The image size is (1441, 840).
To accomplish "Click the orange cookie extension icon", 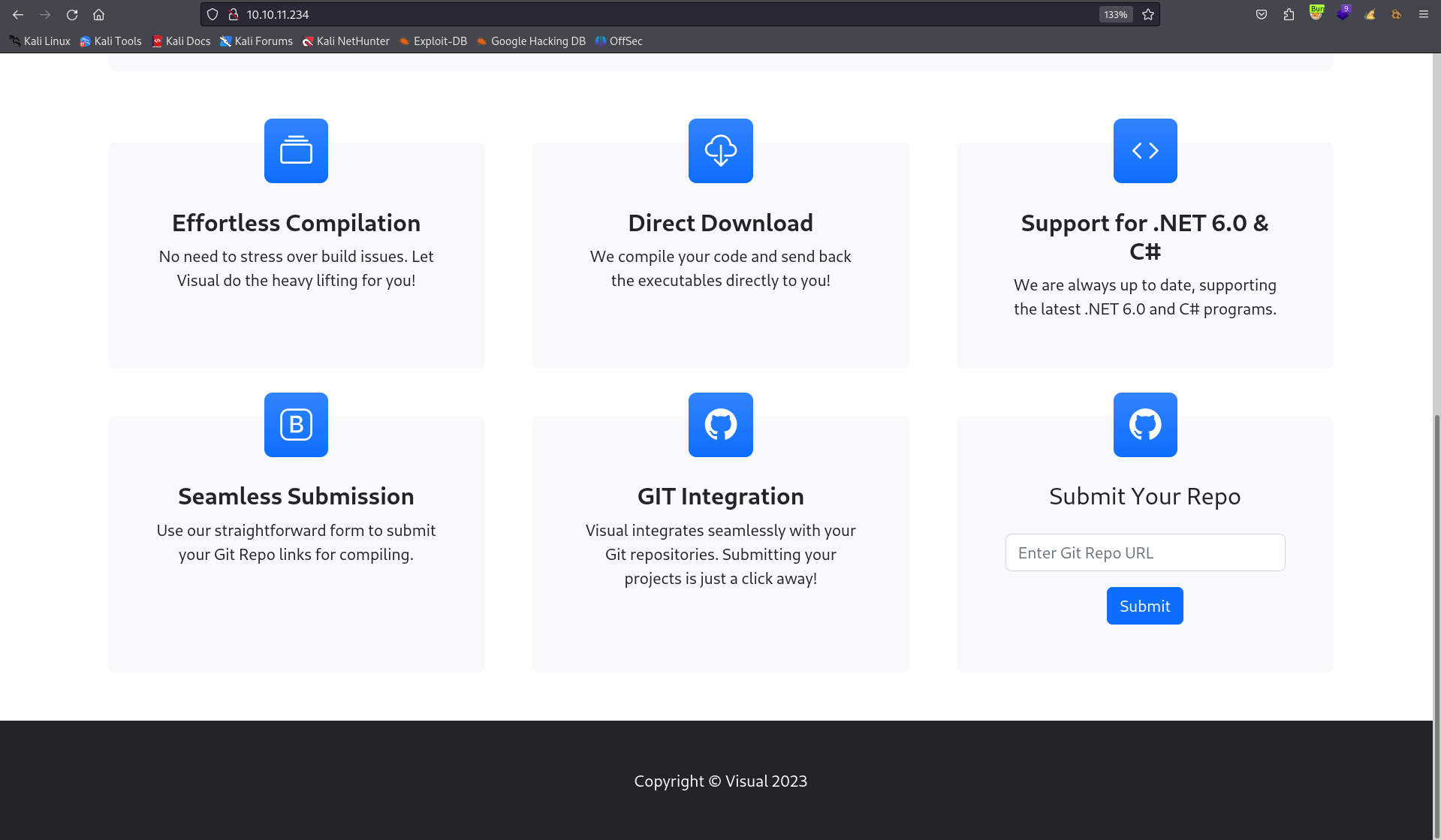I will 1396,14.
